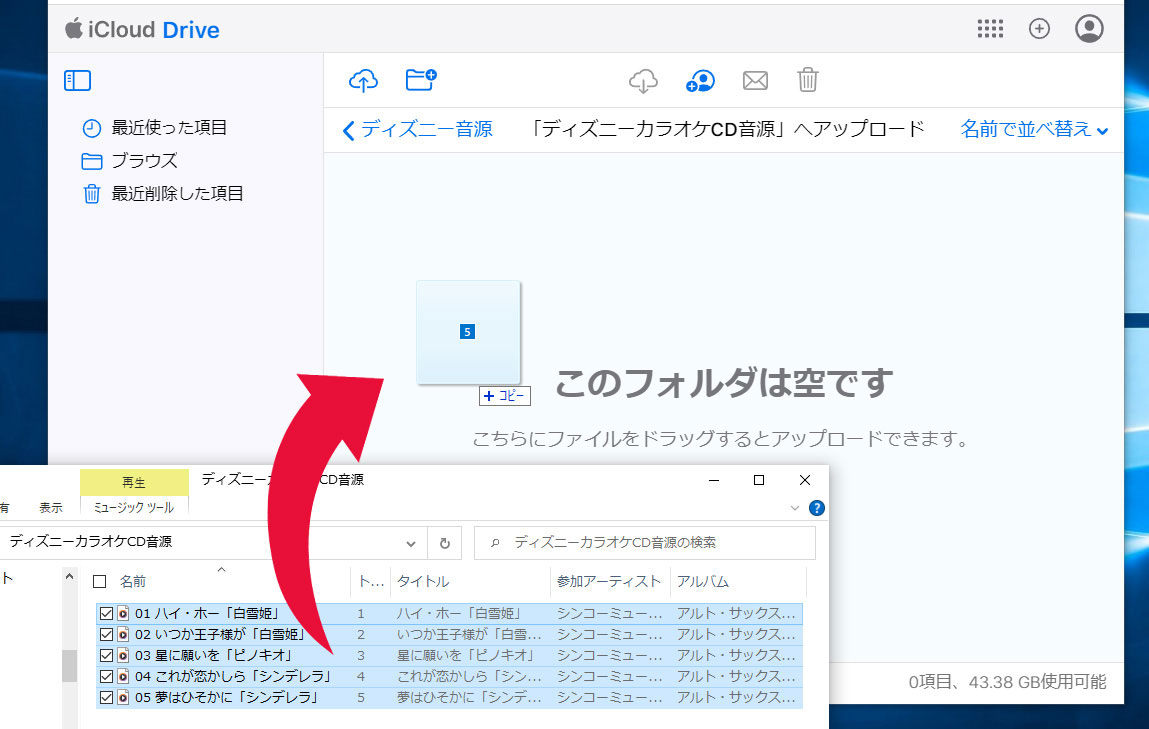
Task: Click file icon of 01 ハイ・ホー
Action: (123, 614)
